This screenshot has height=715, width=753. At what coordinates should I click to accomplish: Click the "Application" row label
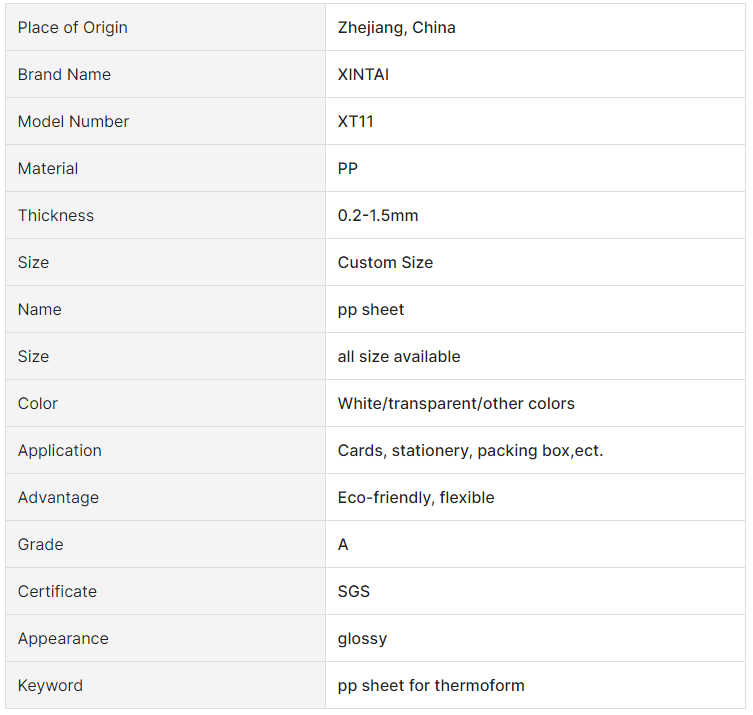tap(60, 451)
